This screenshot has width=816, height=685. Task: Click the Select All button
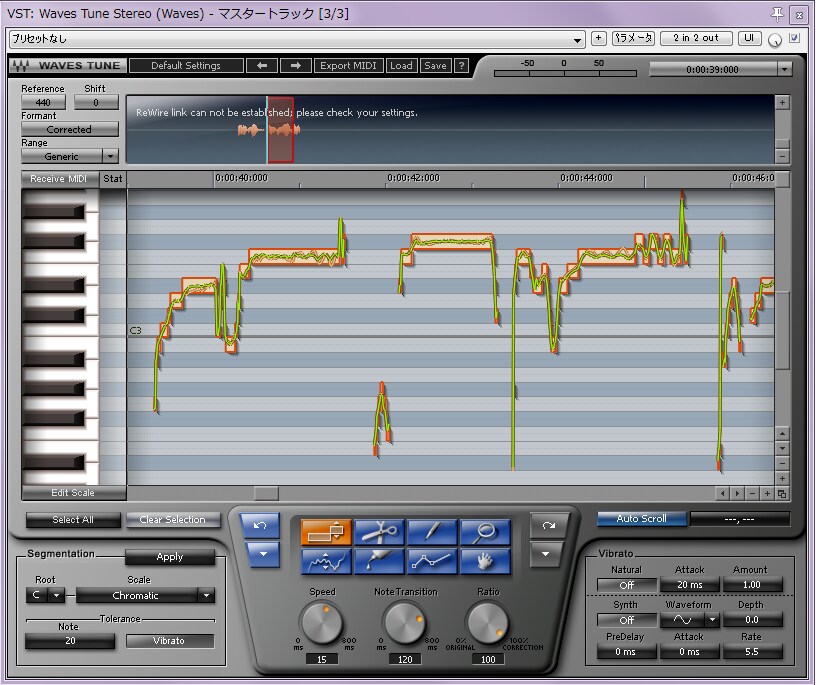[x=73, y=519]
